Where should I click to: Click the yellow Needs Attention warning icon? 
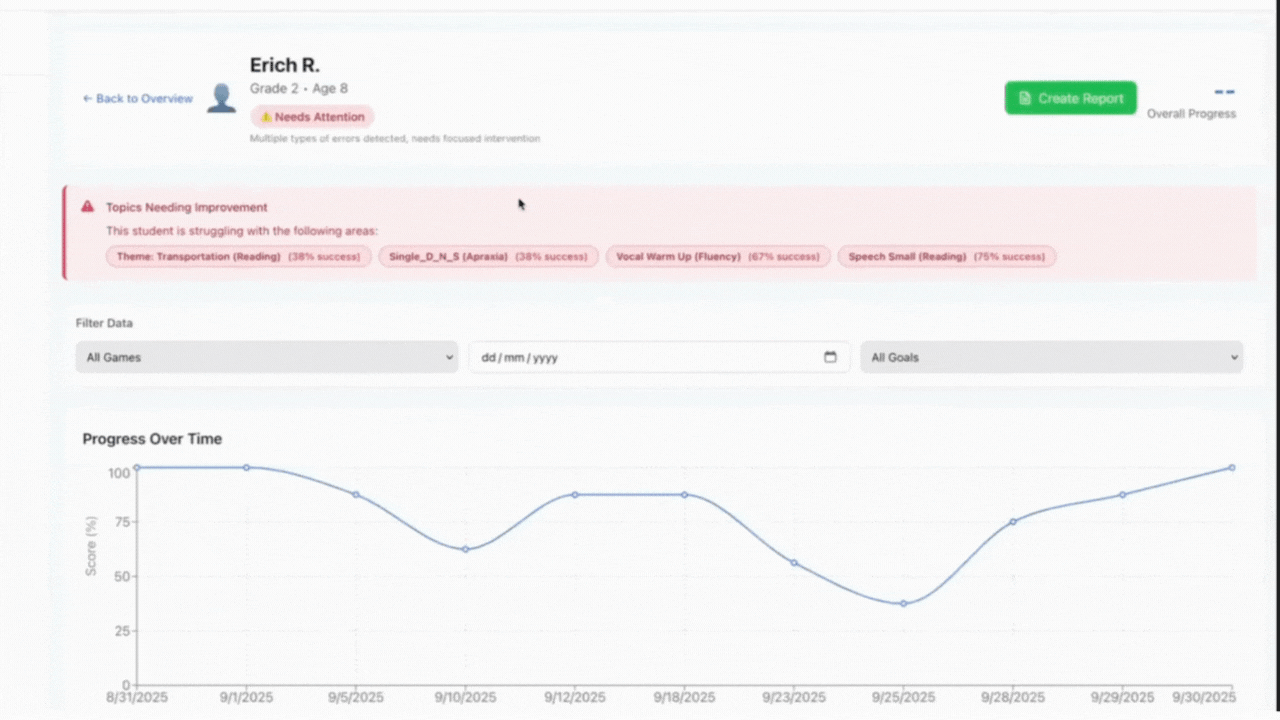(x=266, y=117)
